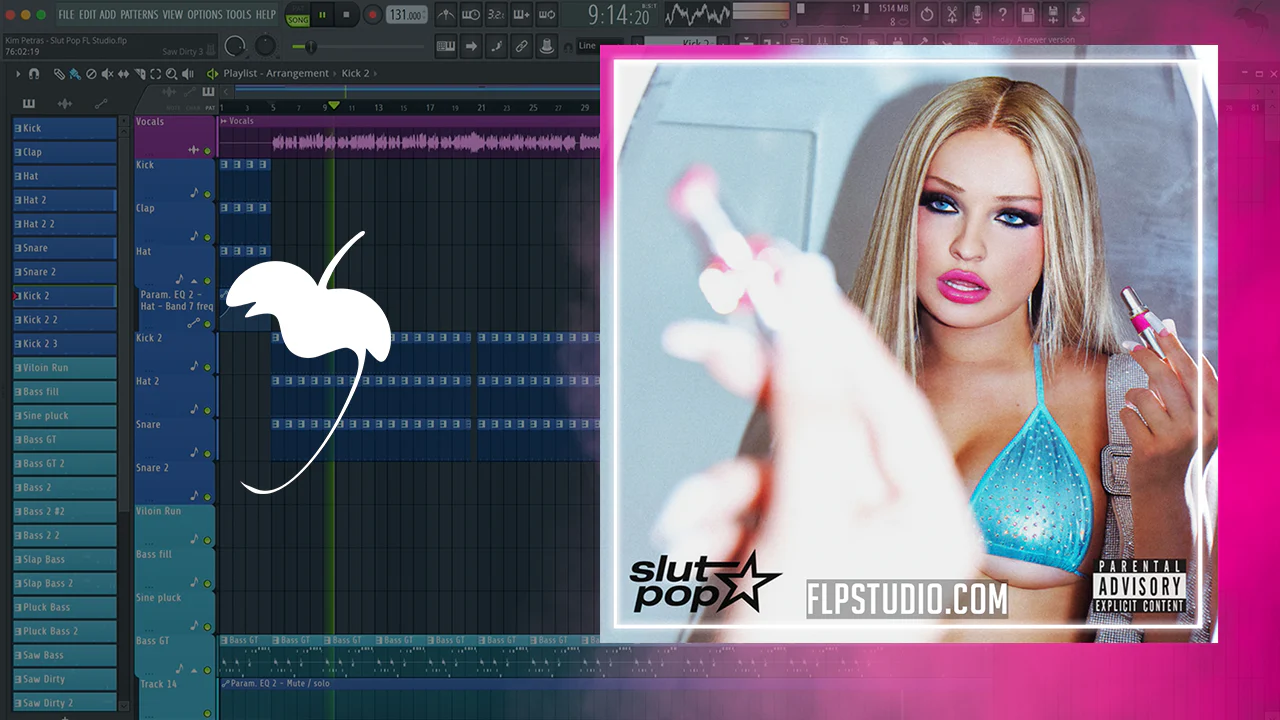Click the question mark help icon

[x=1002, y=15]
